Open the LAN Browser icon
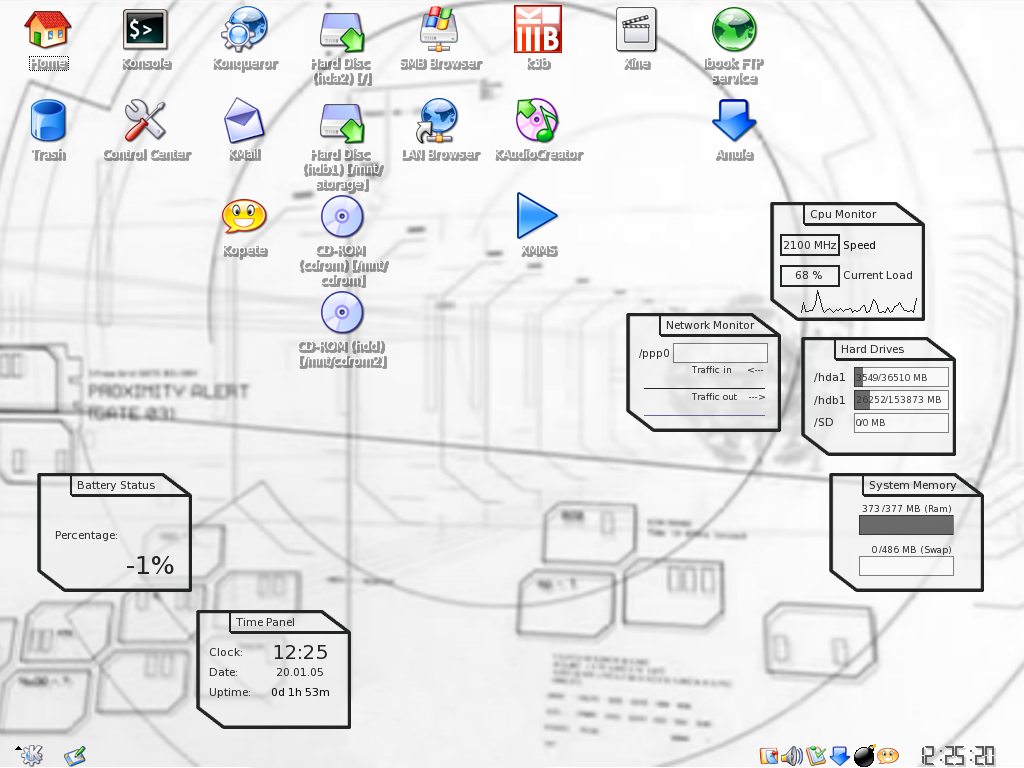Image resolution: width=1024 pixels, height=768 pixels. pyautogui.click(x=438, y=120)
